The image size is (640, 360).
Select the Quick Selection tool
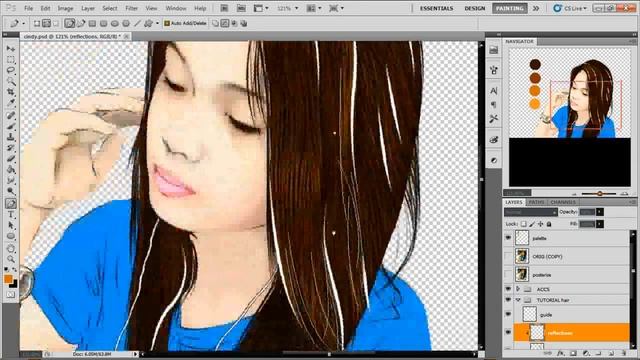11,81
